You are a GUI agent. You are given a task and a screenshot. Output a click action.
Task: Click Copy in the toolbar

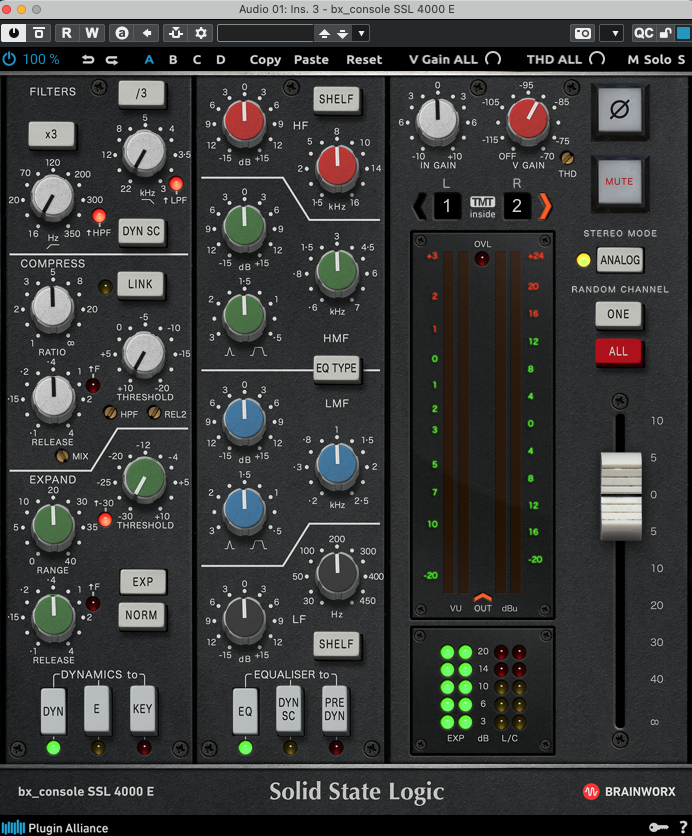pyautogui.click(x=265, y=60)
